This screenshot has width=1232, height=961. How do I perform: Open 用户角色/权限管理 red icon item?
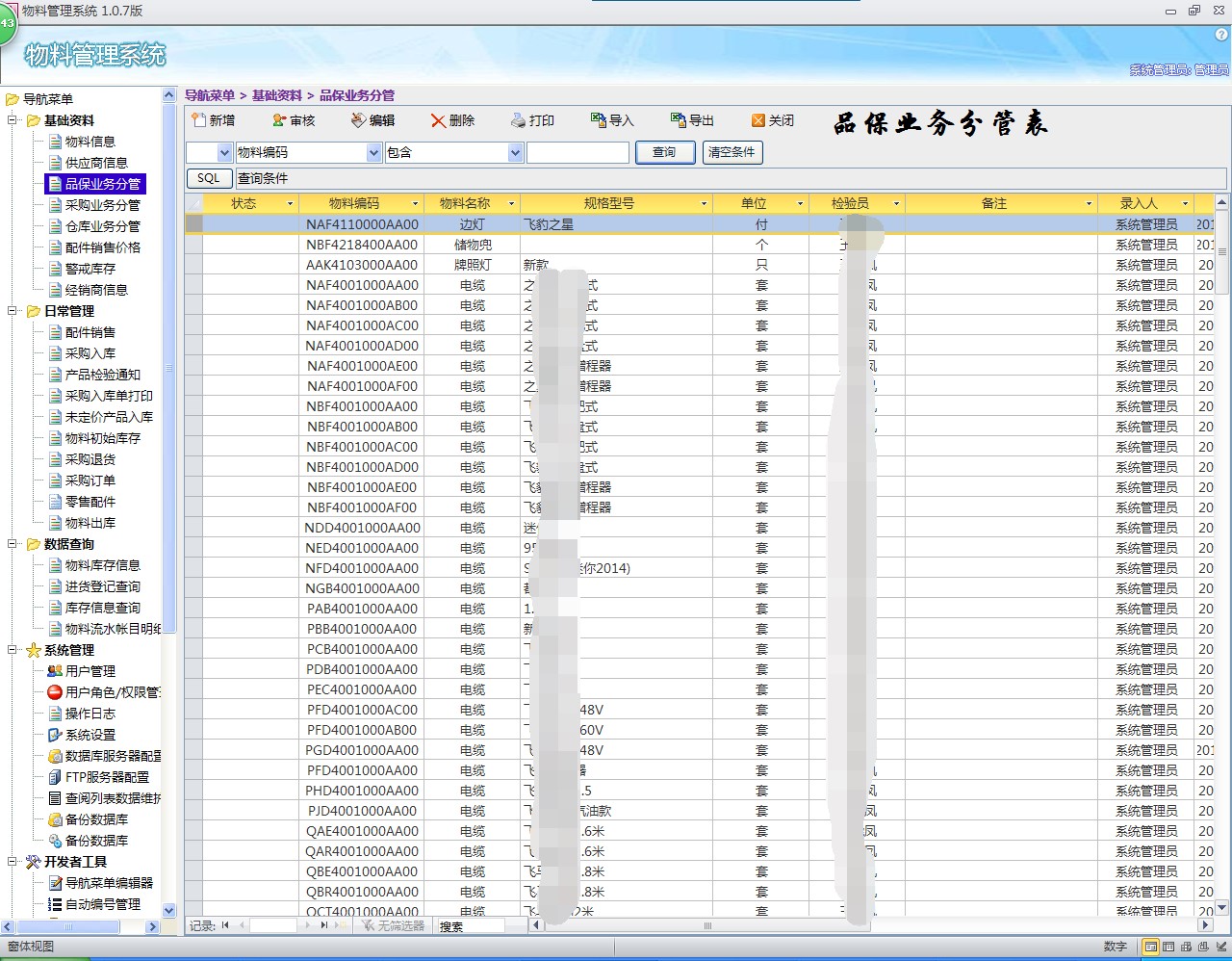(55, 692)
